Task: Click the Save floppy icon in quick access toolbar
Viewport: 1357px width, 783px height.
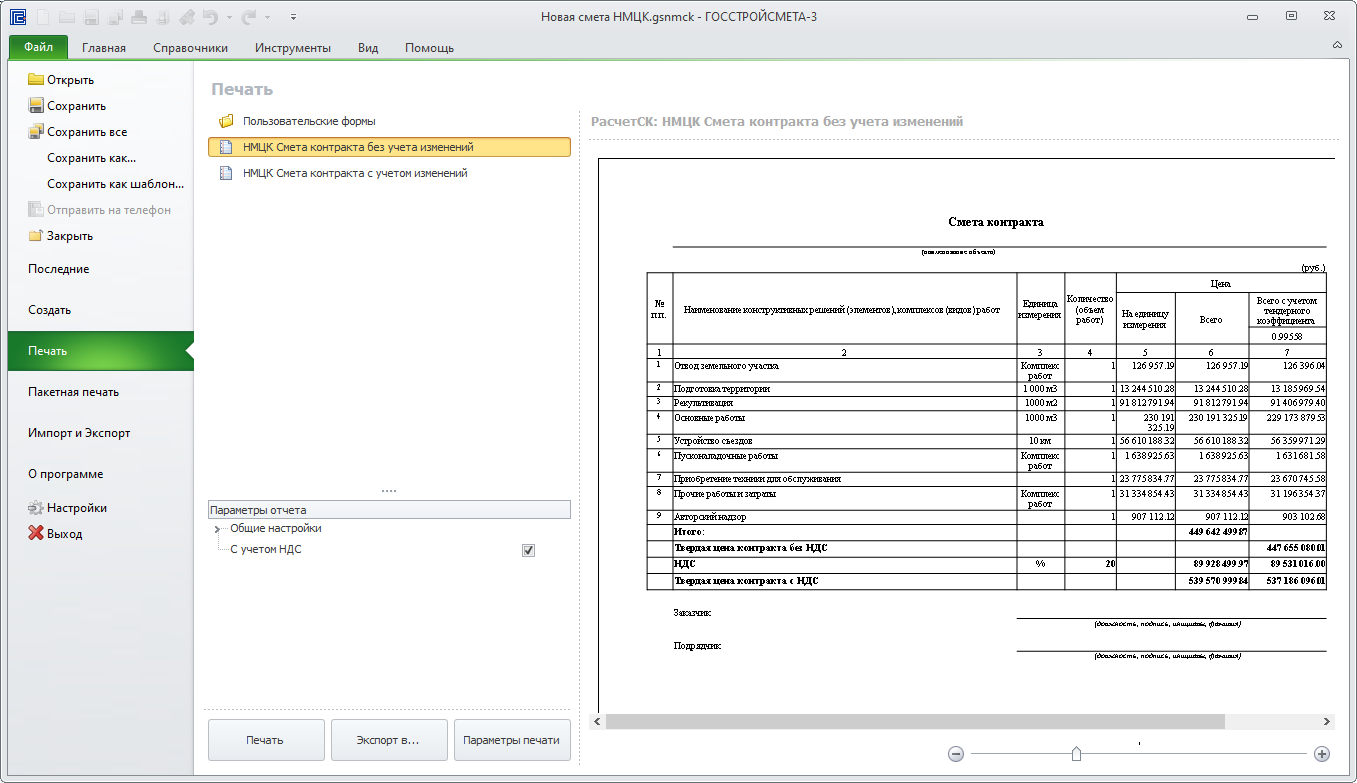Action: (91, 16)
